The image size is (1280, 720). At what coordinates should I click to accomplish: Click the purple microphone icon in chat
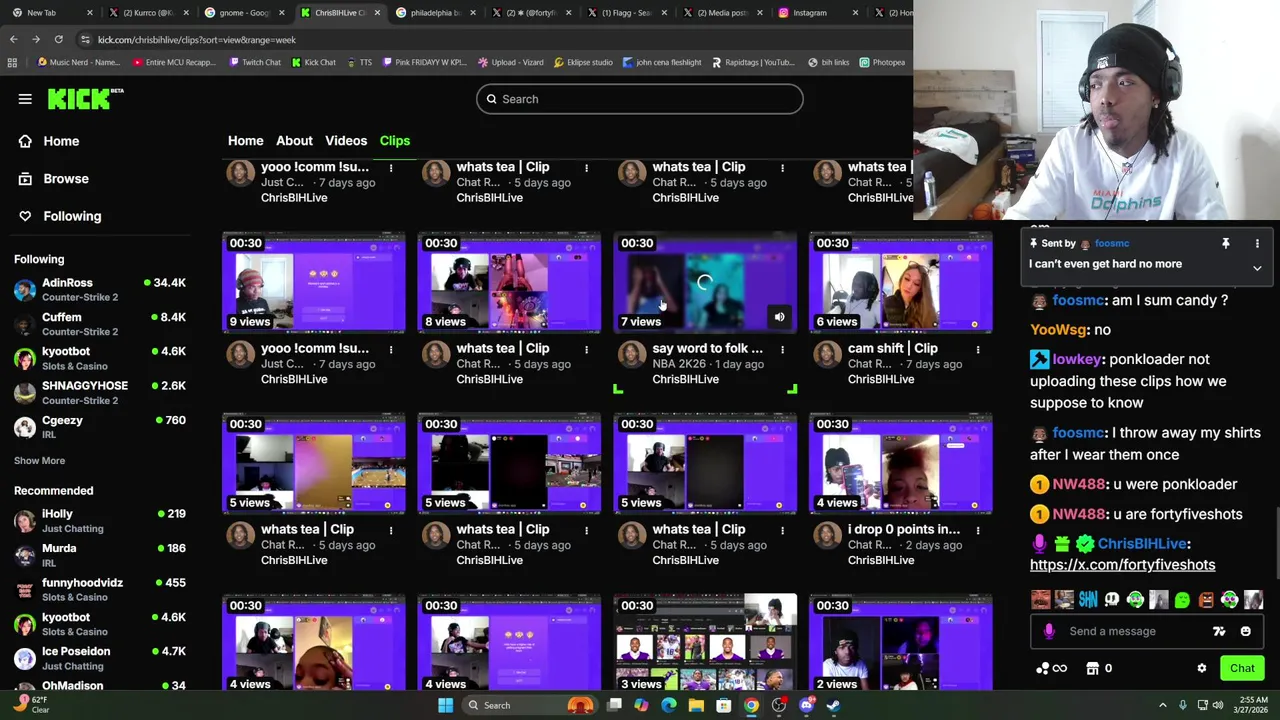(x=1049, y=631)
